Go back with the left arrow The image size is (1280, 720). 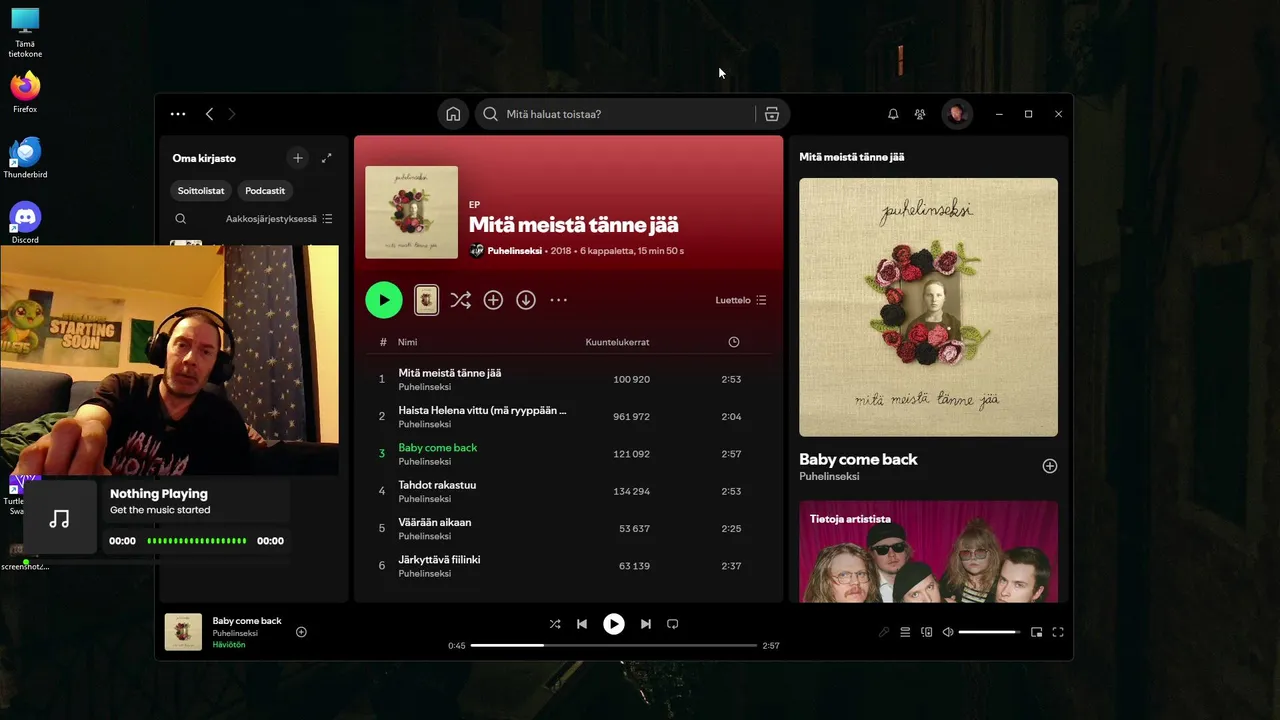tap(209, 114)
